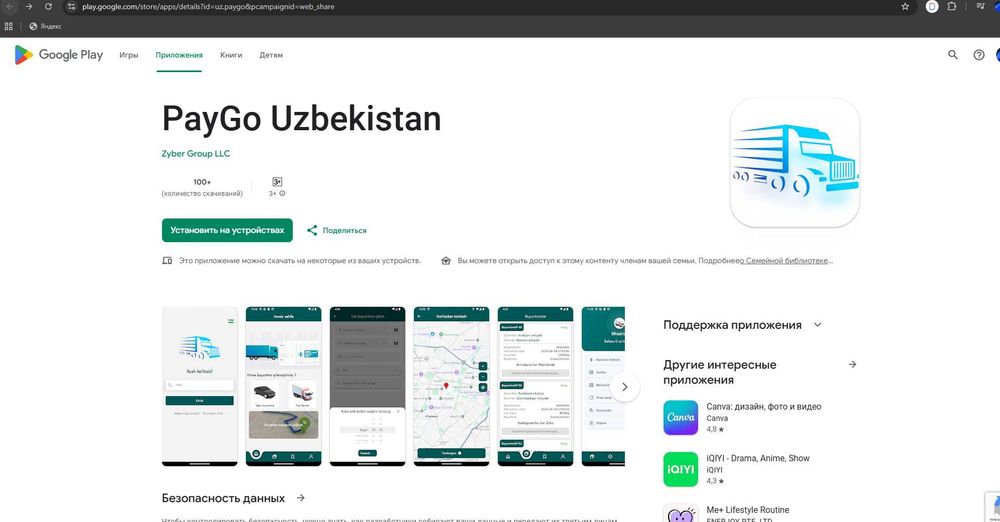Click the Поделиться share button

pyautogui.click(x=337, y=230)
